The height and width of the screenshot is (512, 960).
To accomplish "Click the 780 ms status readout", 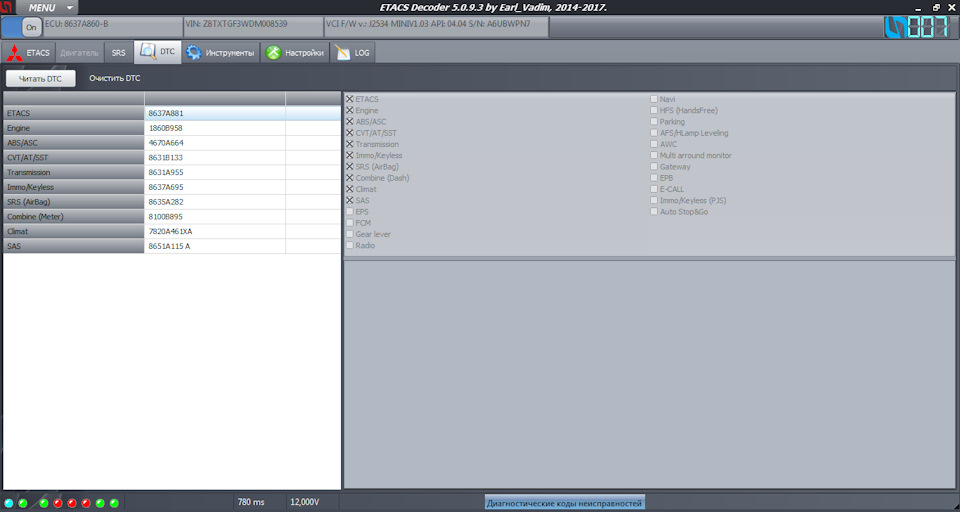I will [x=251, y=502].
